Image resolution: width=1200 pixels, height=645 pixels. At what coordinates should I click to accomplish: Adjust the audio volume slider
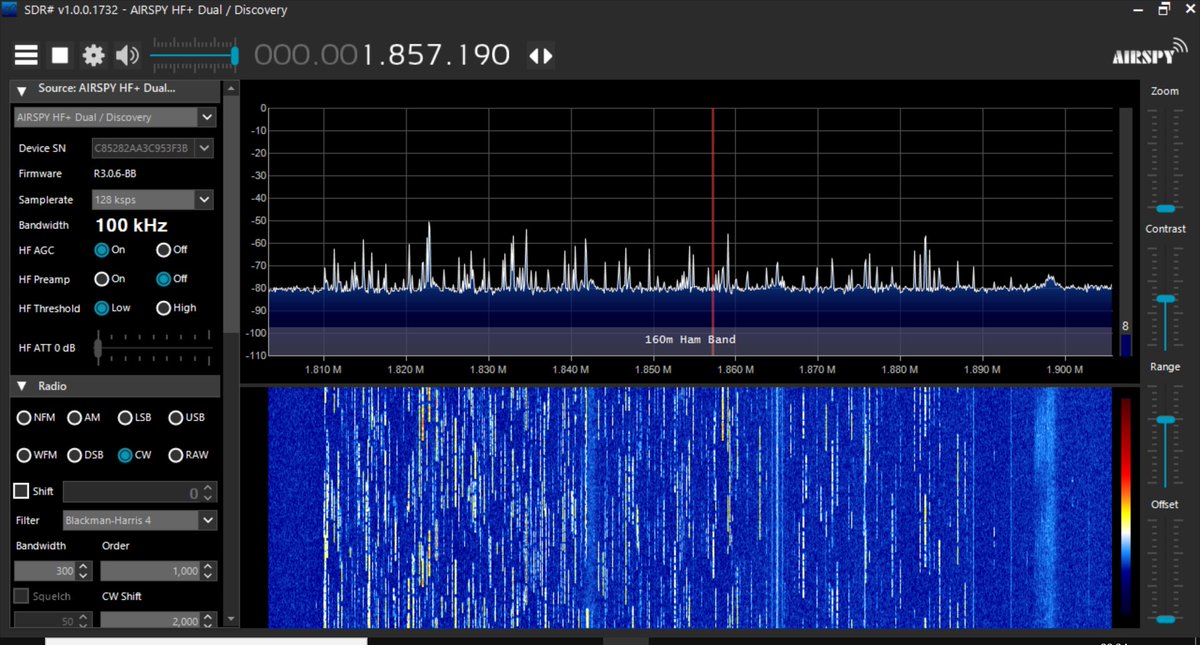click(x=195, y=55)
